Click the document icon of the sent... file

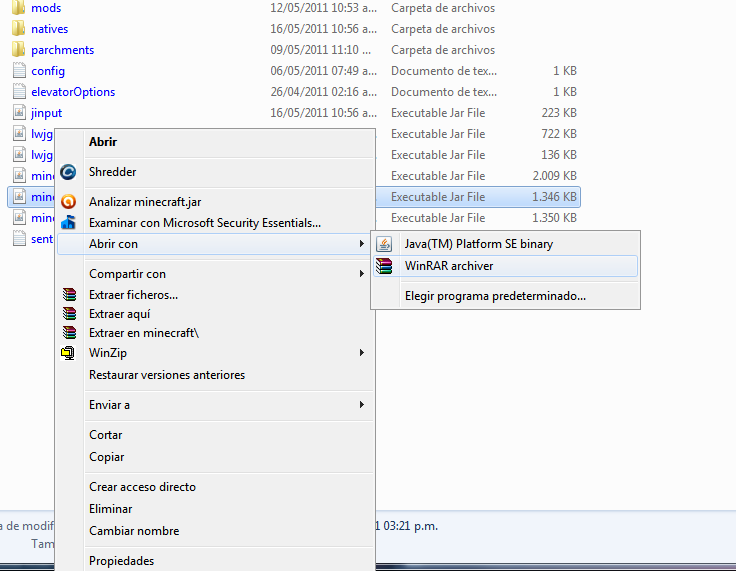point(19,239)
